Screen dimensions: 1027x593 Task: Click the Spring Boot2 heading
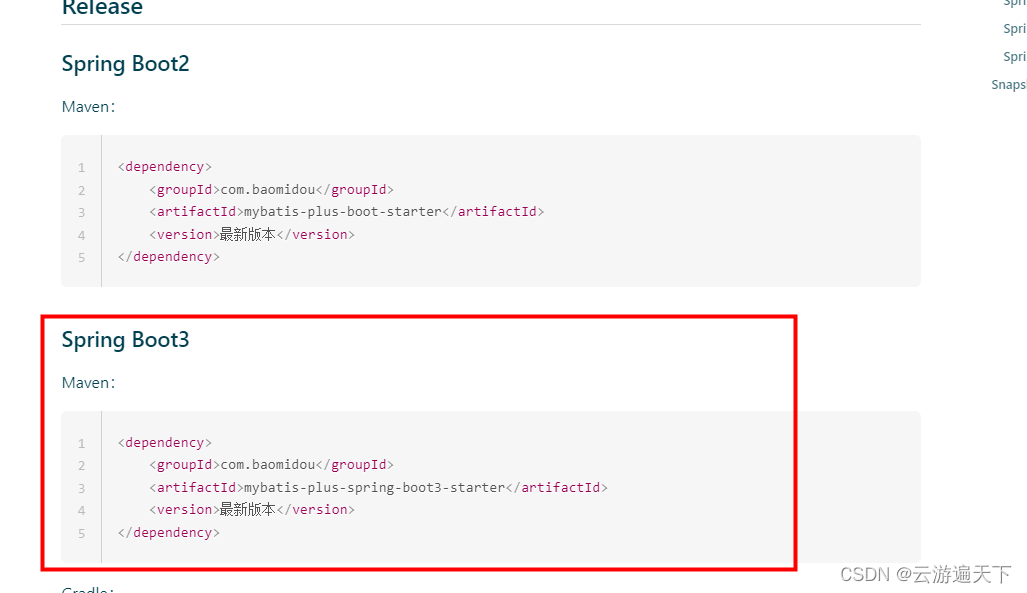[125, 64]
